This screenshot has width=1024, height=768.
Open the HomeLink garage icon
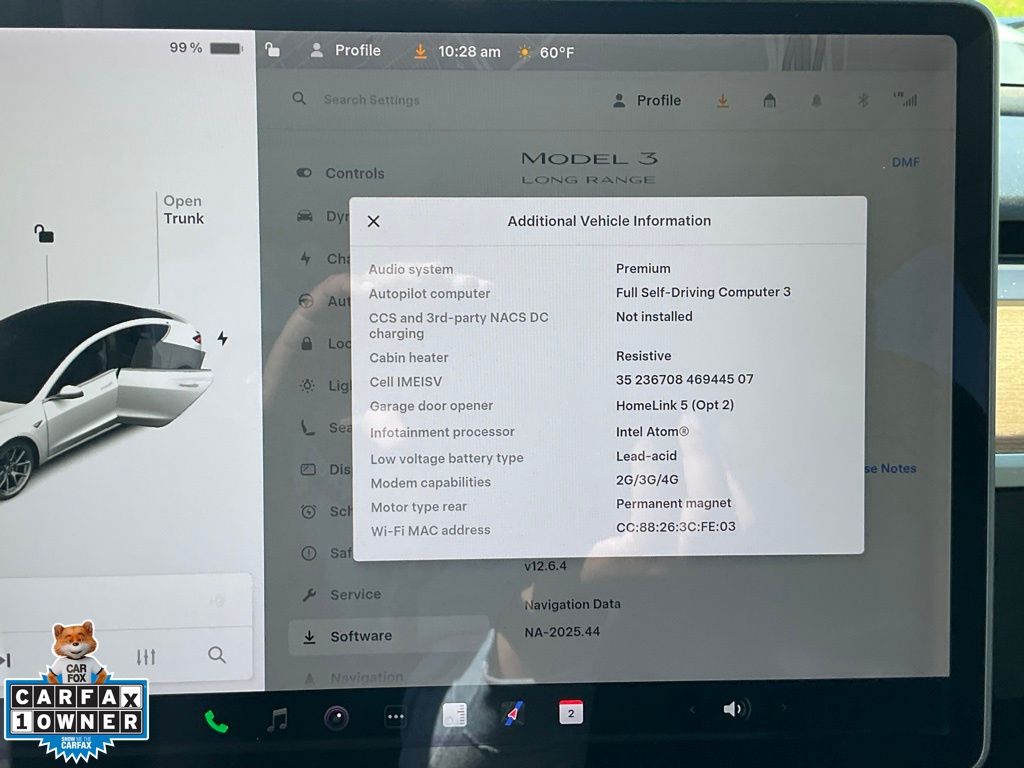tap(769, 100)
